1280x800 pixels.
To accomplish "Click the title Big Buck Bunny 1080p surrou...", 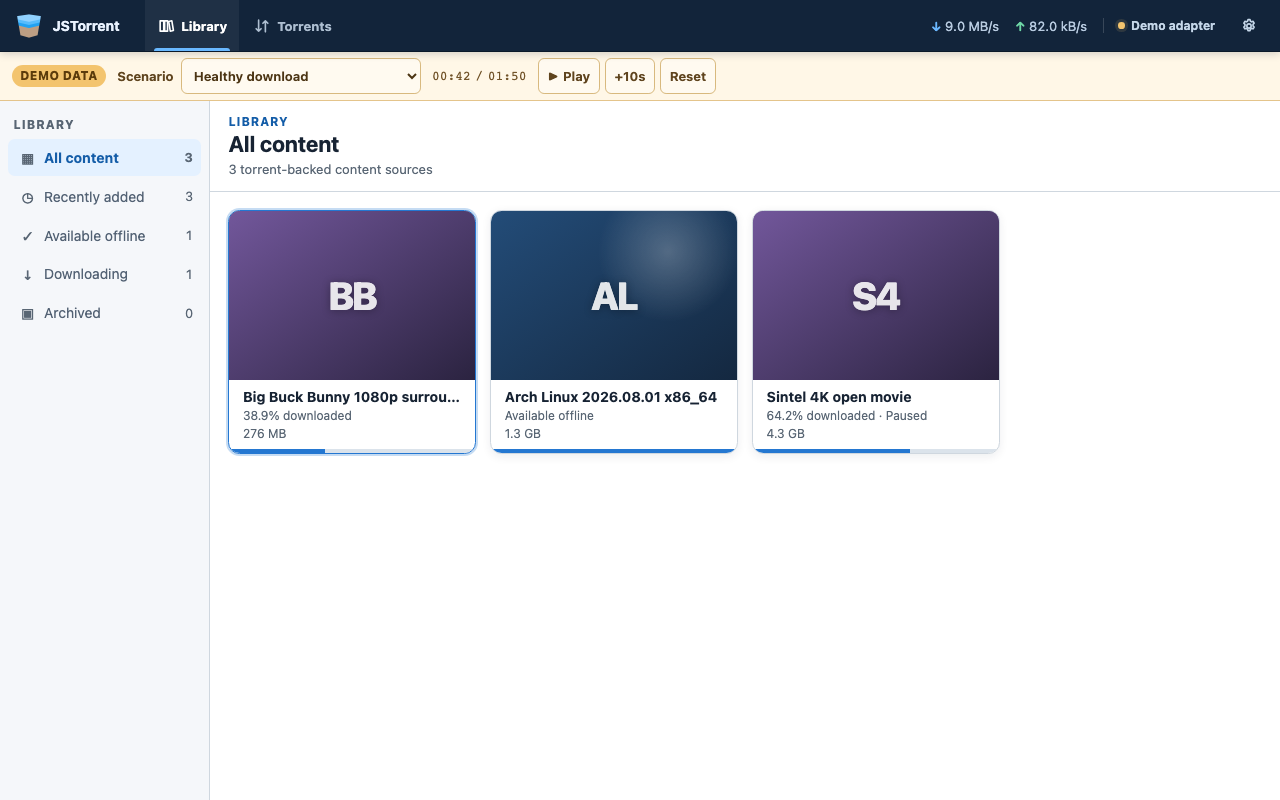I will pyautogui.click(x=352, y=397).
